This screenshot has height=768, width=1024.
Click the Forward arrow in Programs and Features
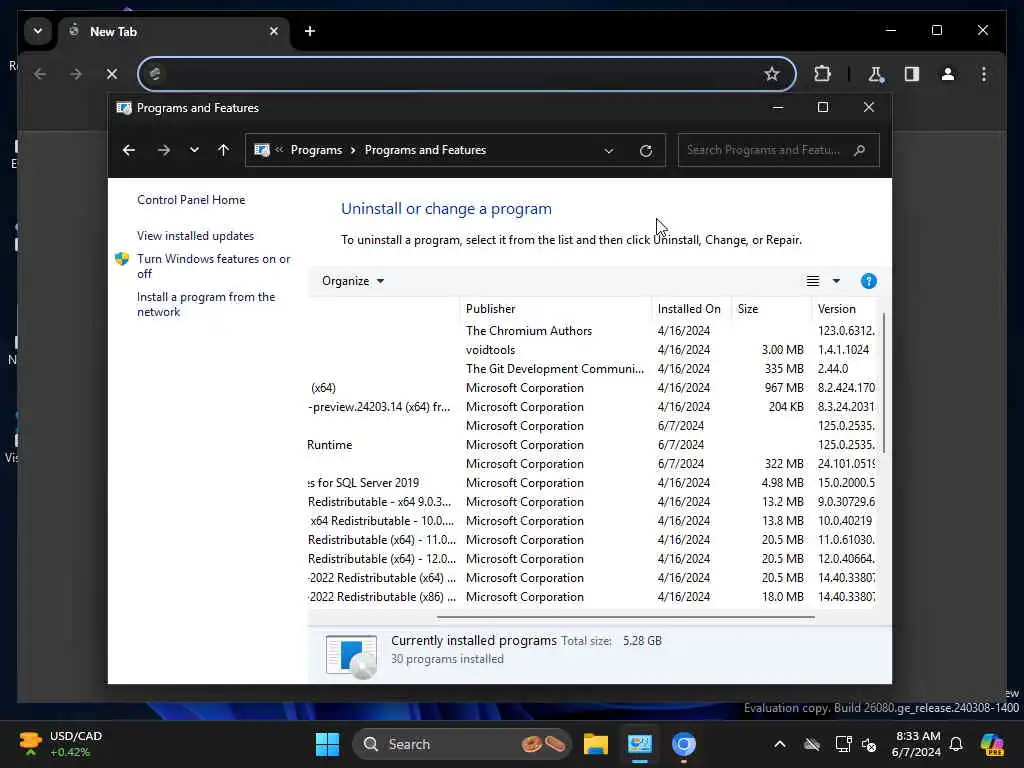pos(163,150)
